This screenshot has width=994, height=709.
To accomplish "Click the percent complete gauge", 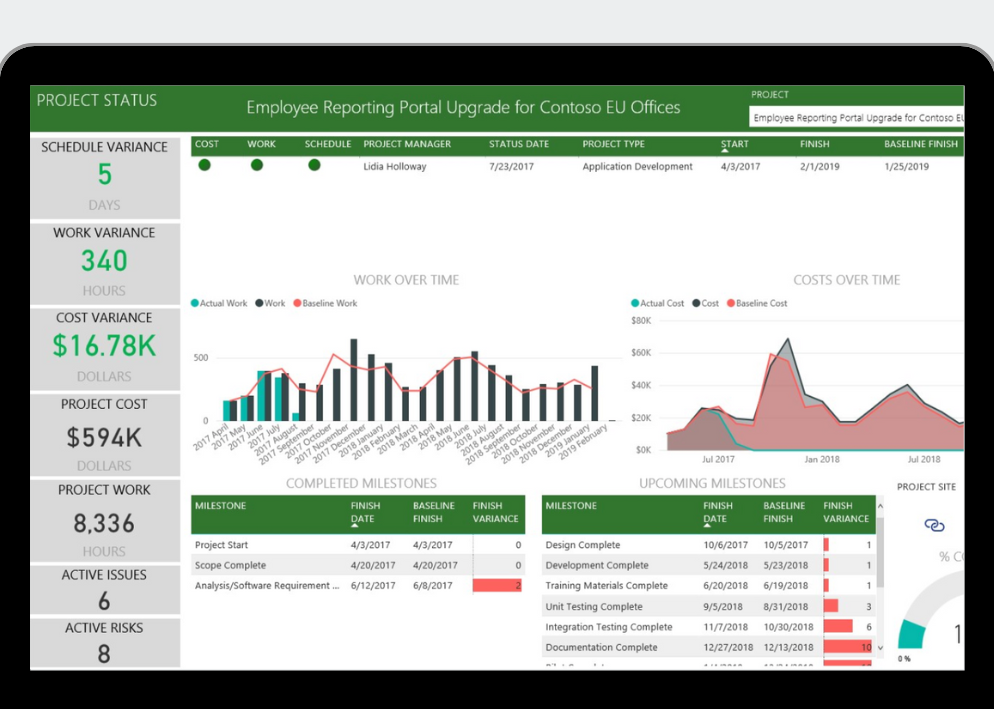I will (931, 608).
